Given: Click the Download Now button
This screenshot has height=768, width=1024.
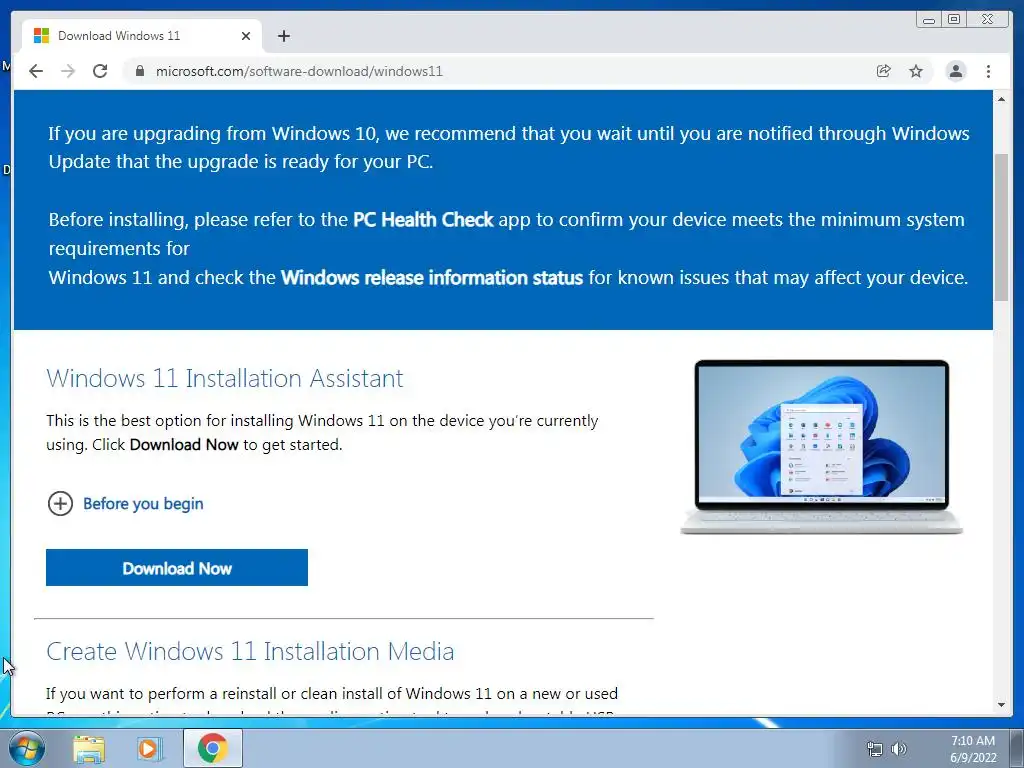Looking at the screenshot, I should pyautogui.click(x=177, y=568).
